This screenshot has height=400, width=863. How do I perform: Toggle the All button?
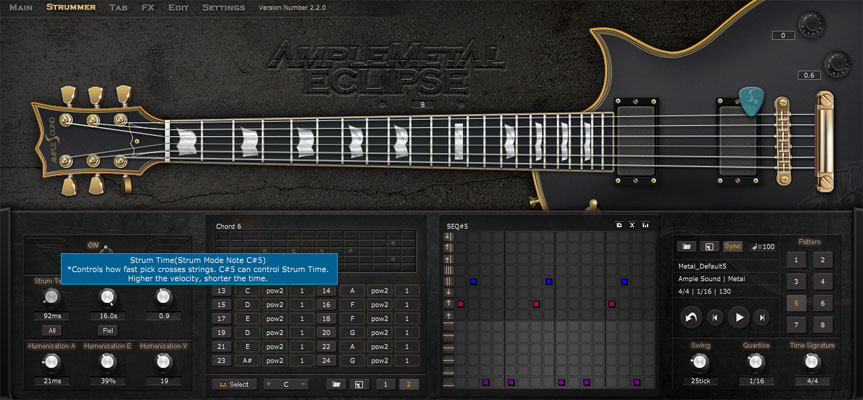coord(52,331)
